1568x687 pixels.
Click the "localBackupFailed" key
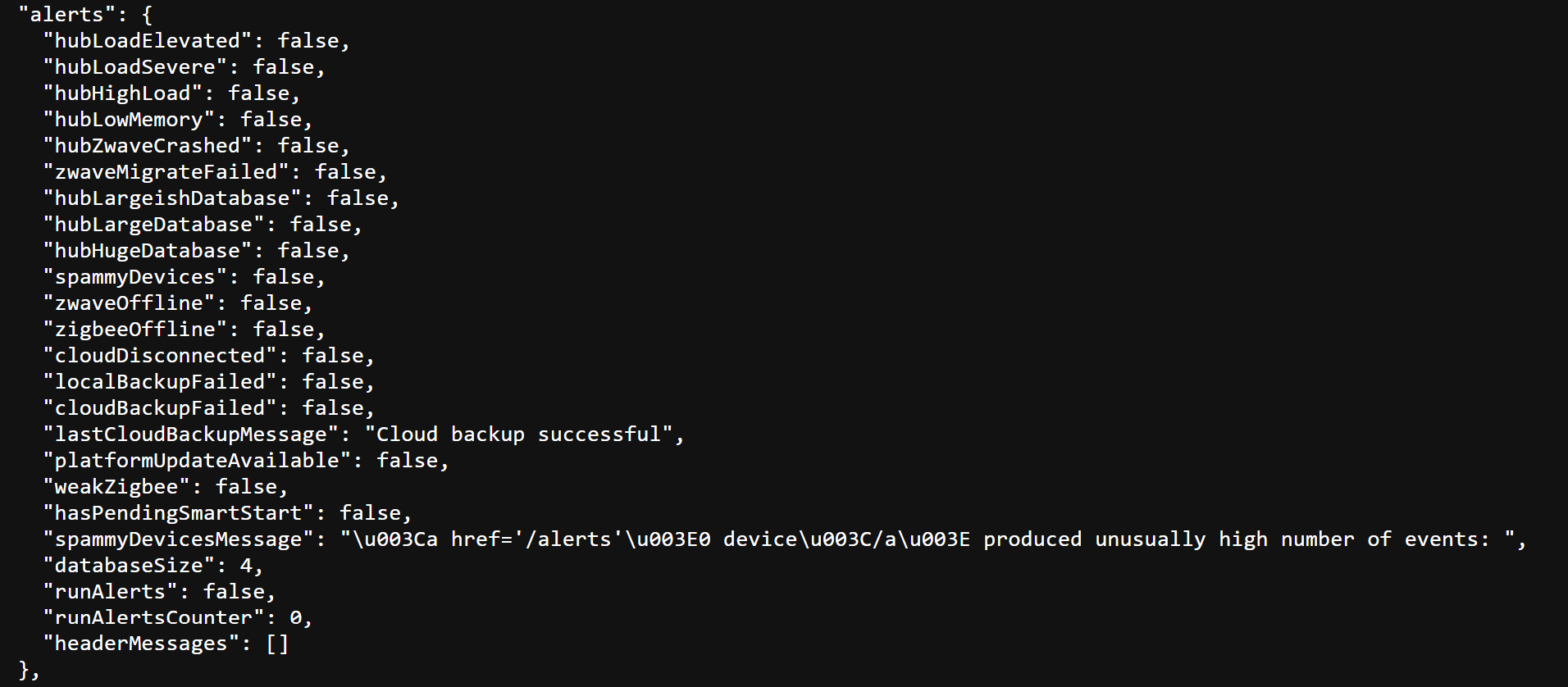(159, 382)
